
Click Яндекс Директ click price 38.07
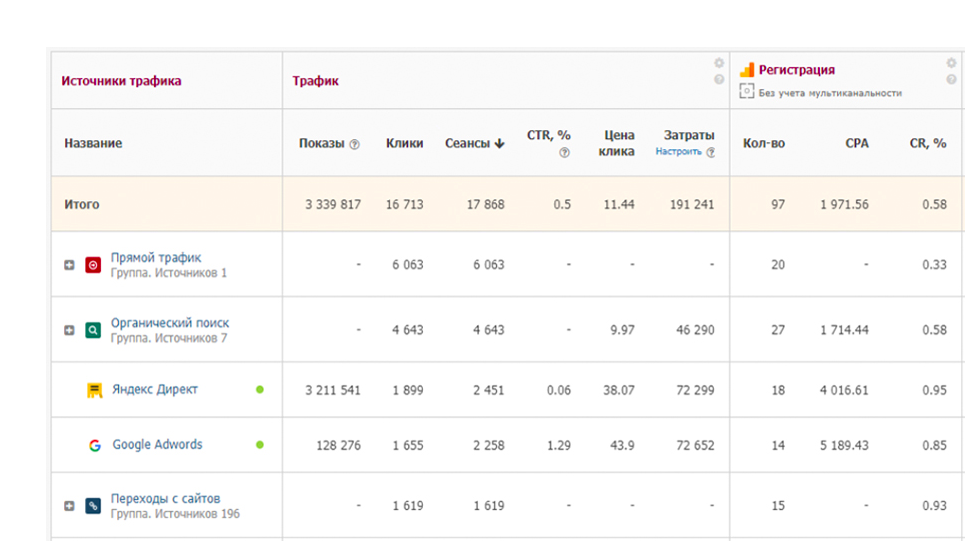click(619, 390)
